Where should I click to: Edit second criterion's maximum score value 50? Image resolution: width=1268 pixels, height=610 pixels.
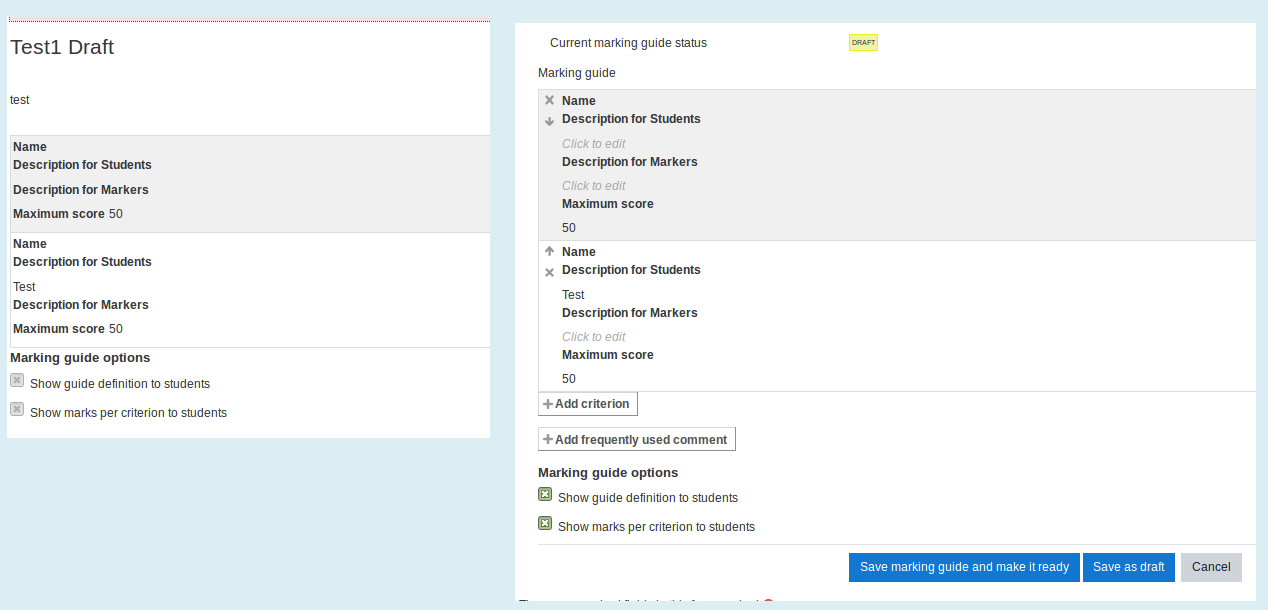[x=569, y=379]
